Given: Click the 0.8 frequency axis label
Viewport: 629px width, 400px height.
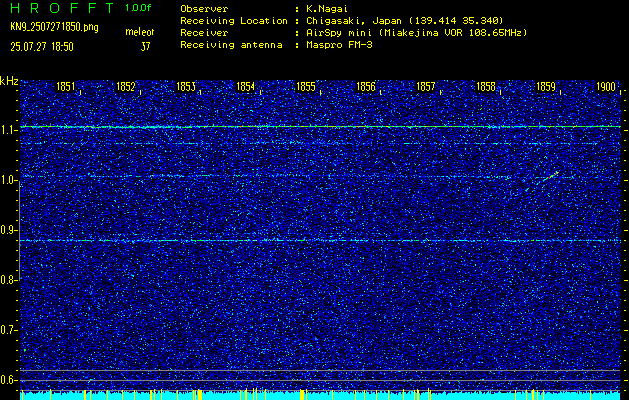Looking at the screenshot, I should click(7, 280).
